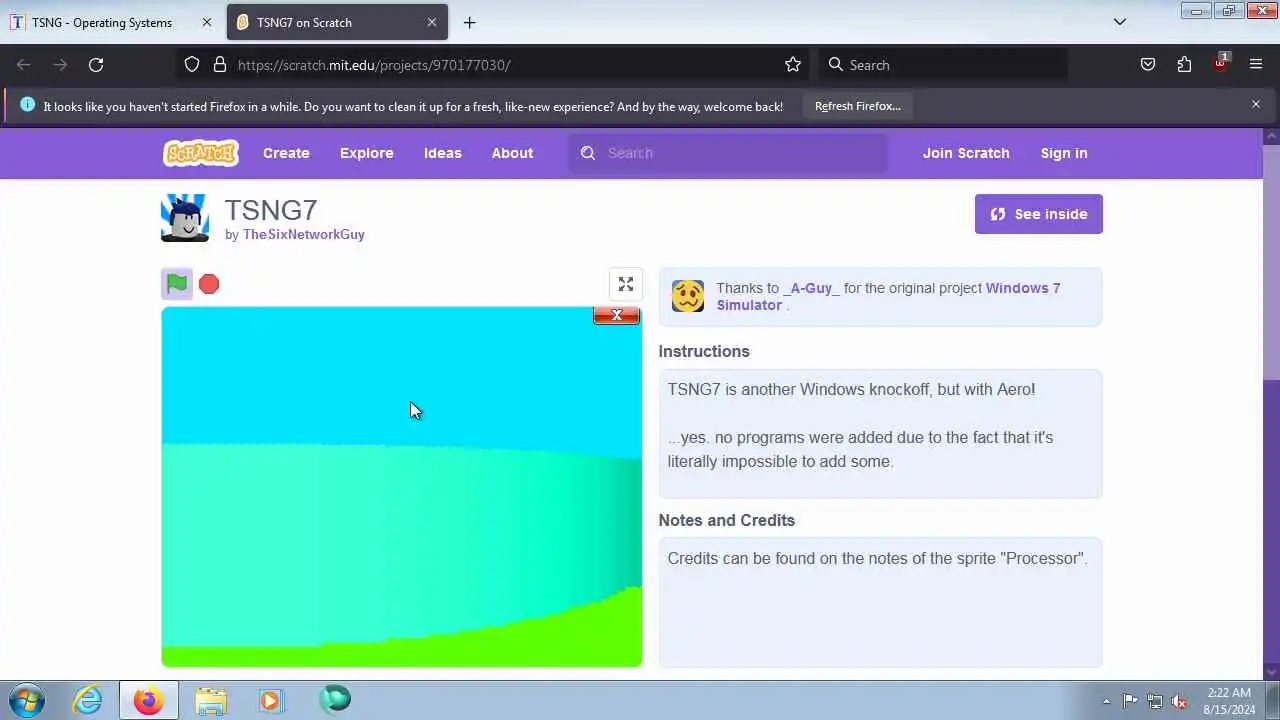The image size is (1280, 720).
Task: Reload the current page
Action: tap(96, 65)
